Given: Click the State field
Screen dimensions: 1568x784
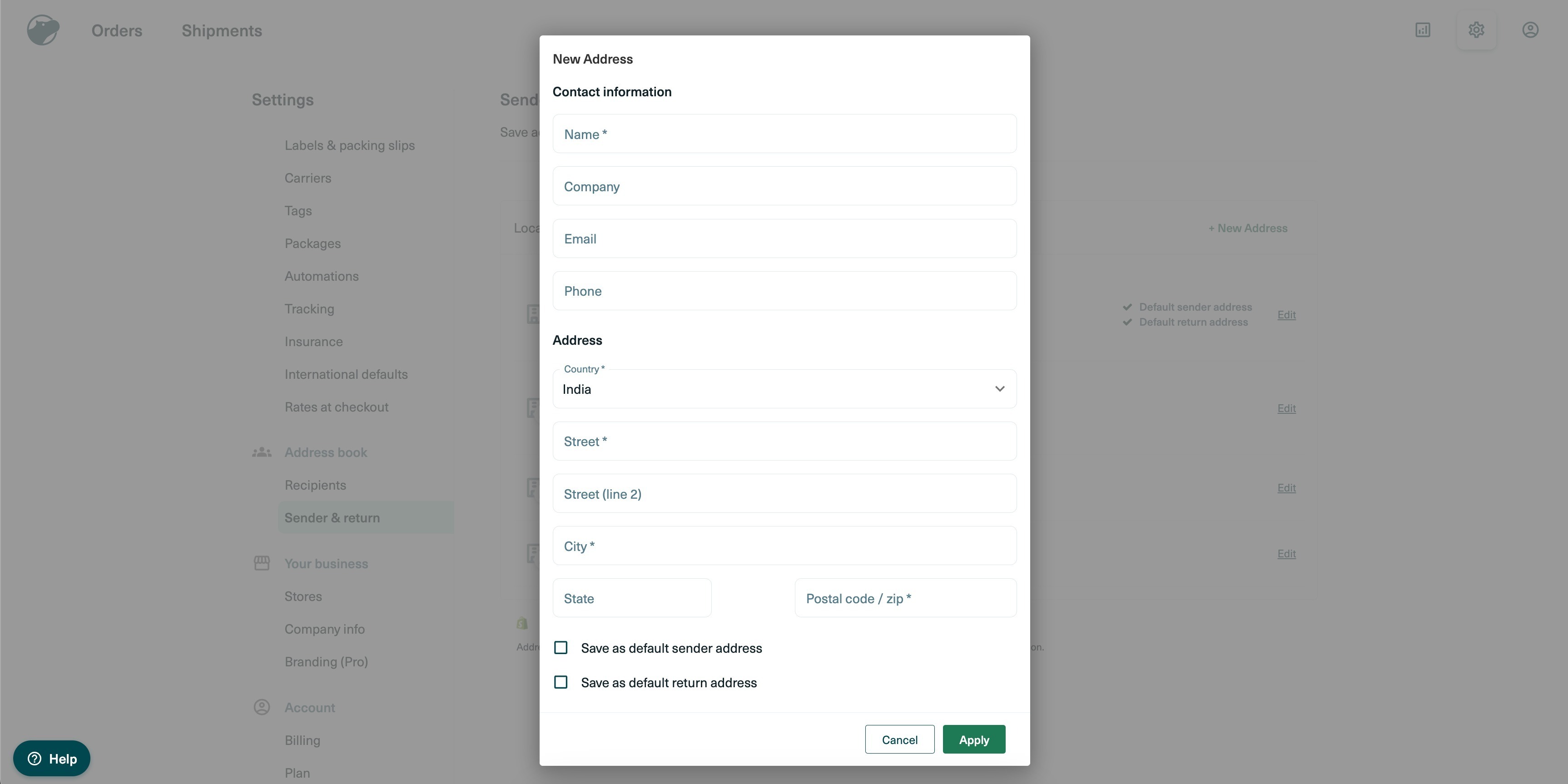Looking at the screenshot, I should (632, 598).
